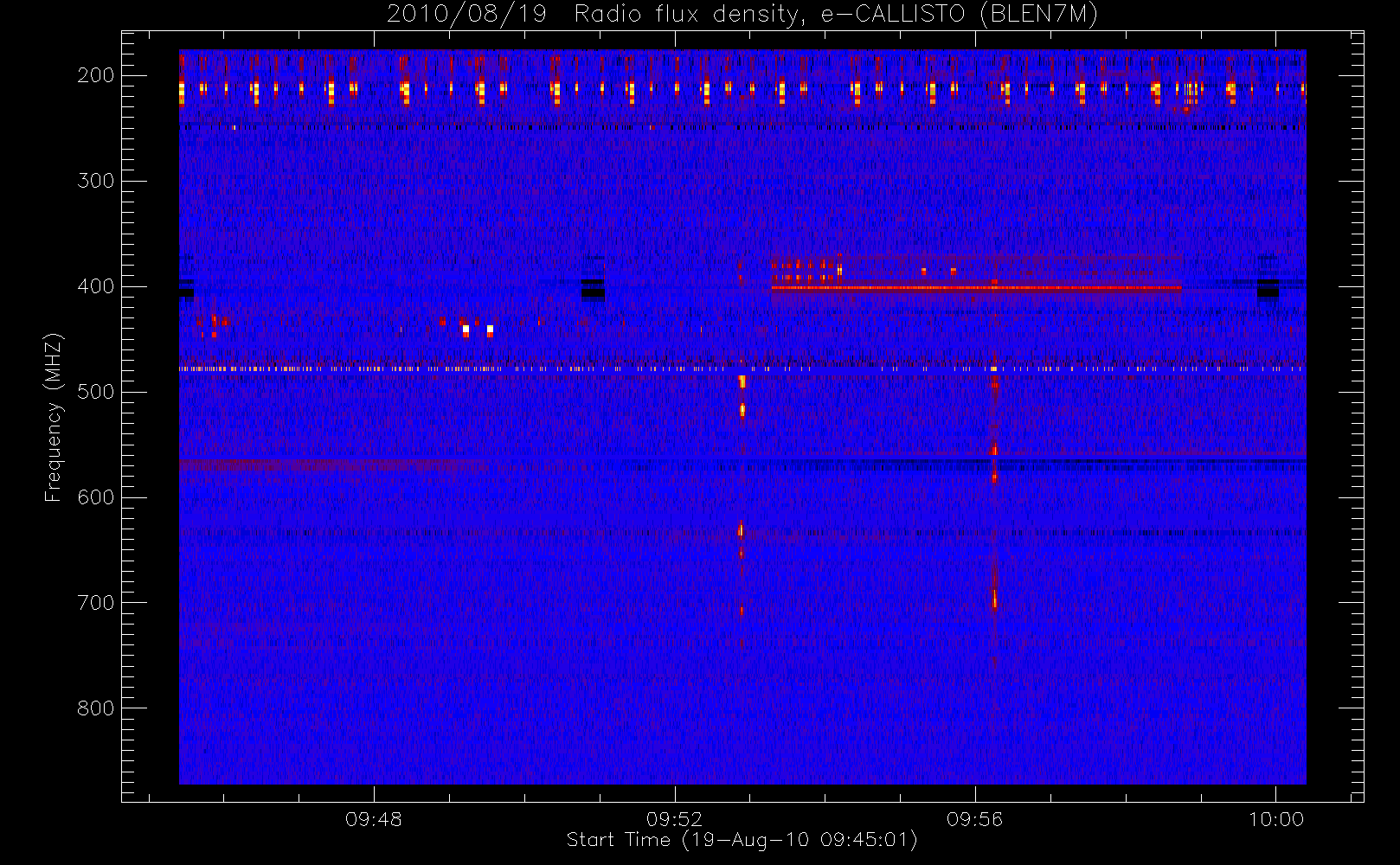The width and height of the screenshot is (1400, 865).
Task: Click the 10:00 time tick label
Action: [x=1276, y=818]
